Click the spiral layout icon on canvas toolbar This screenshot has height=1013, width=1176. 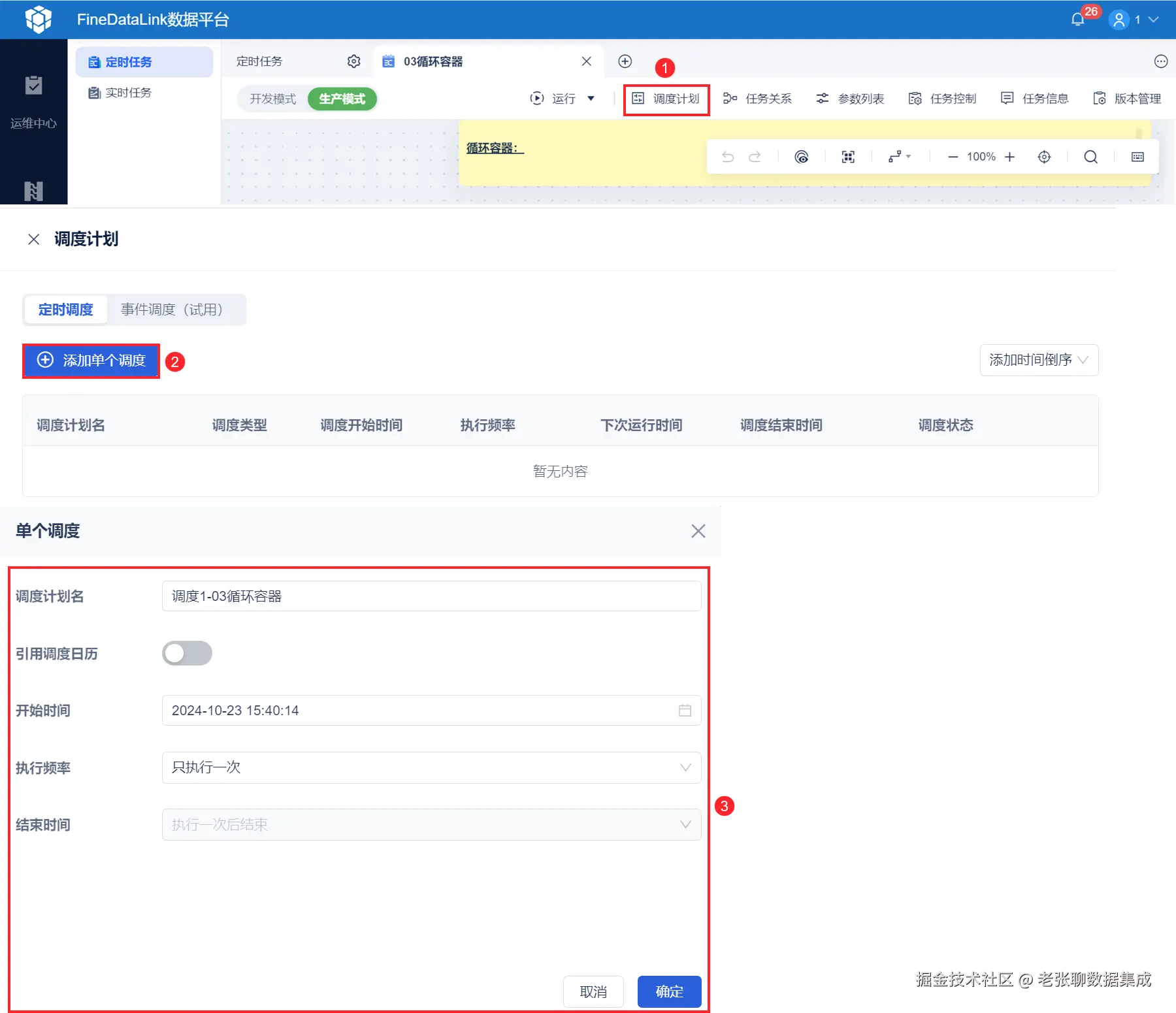802,157
